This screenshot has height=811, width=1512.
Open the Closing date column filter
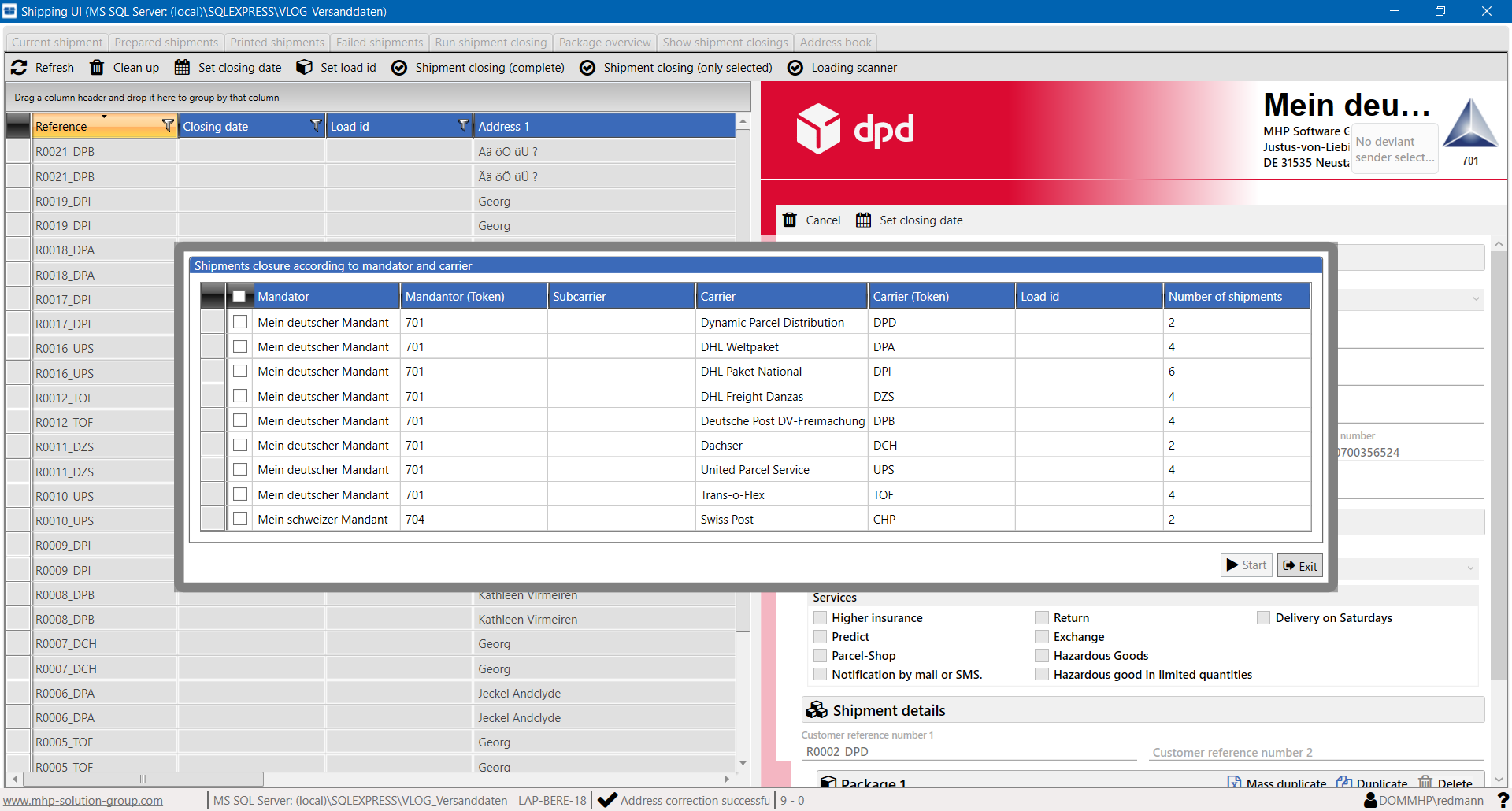[316, 126]
